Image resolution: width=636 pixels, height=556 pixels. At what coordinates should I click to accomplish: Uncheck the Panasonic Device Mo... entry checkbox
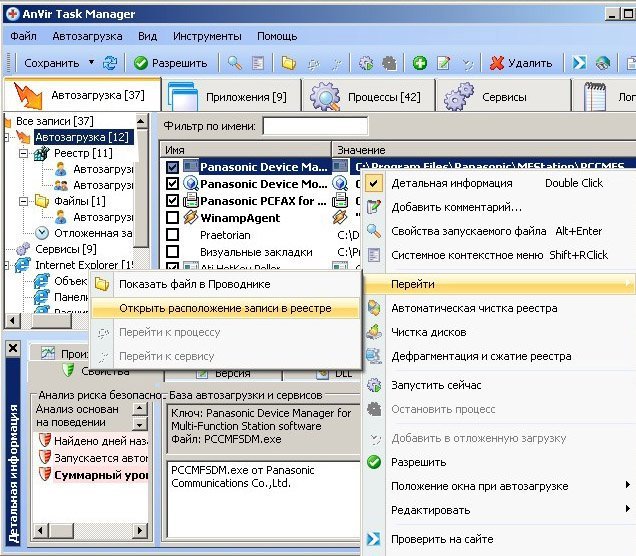coord(172,184)
